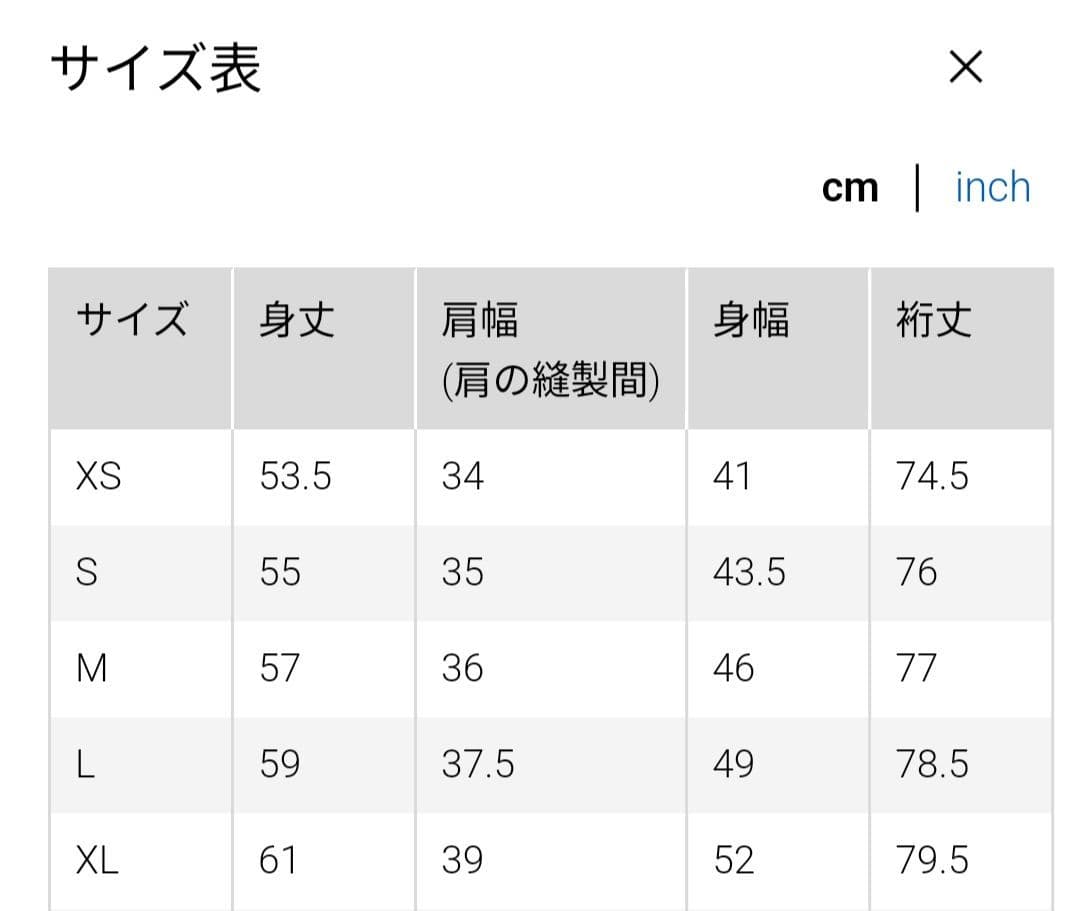
Task: Click the 46 body width cell for M
Action: [x=734, y=668]
